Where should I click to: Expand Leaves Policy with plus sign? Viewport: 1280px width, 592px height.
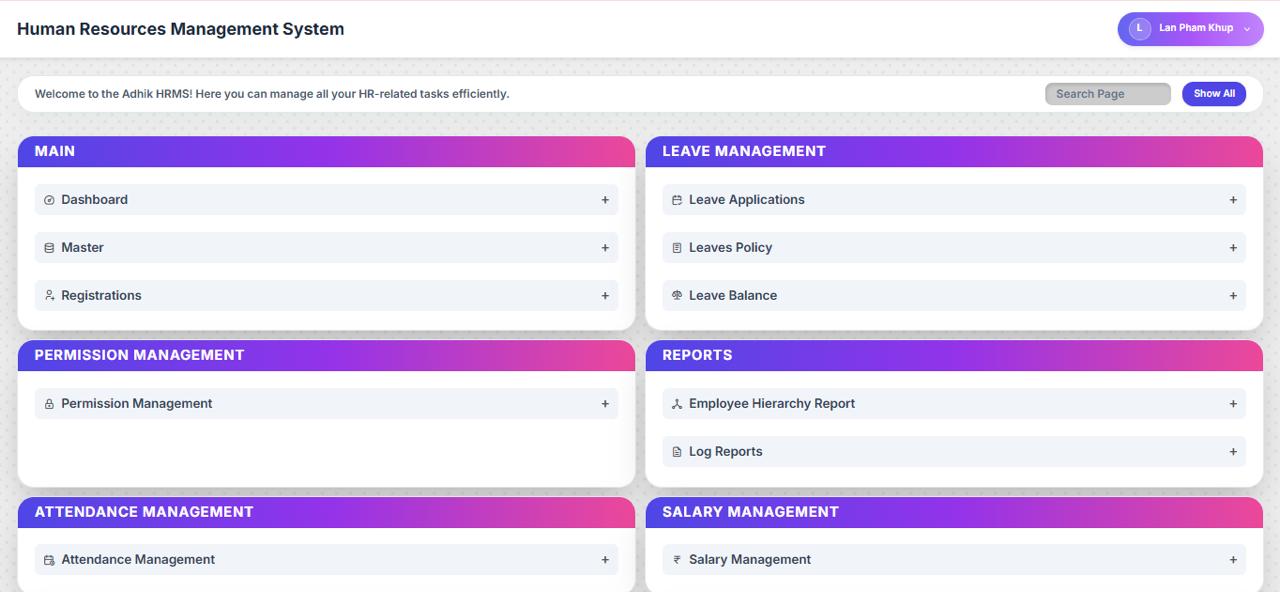pos(1233,248)
